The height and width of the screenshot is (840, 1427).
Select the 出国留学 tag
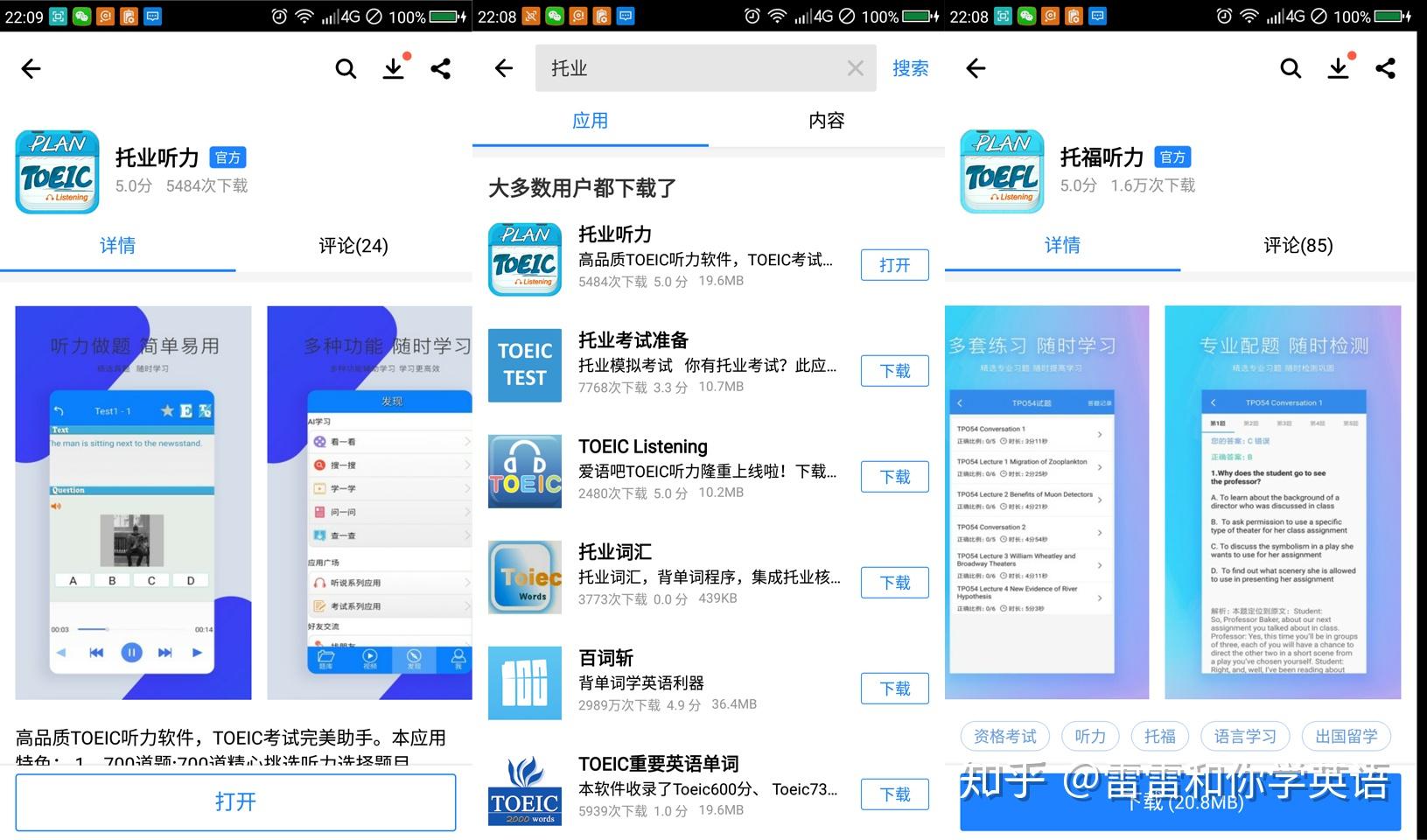[1347, 737]
